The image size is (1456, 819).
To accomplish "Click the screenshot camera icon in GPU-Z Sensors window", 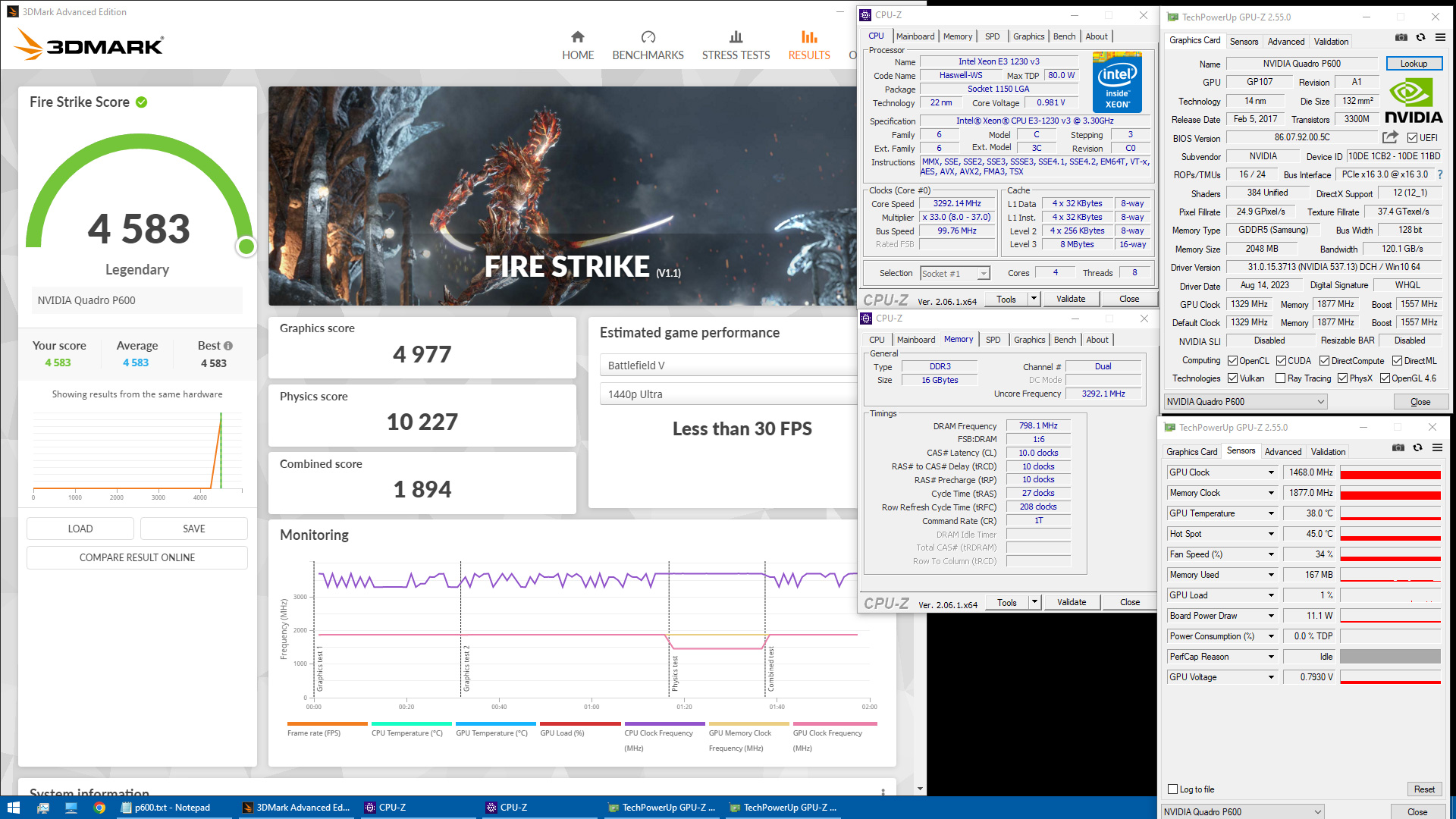I will point(1398,448).
